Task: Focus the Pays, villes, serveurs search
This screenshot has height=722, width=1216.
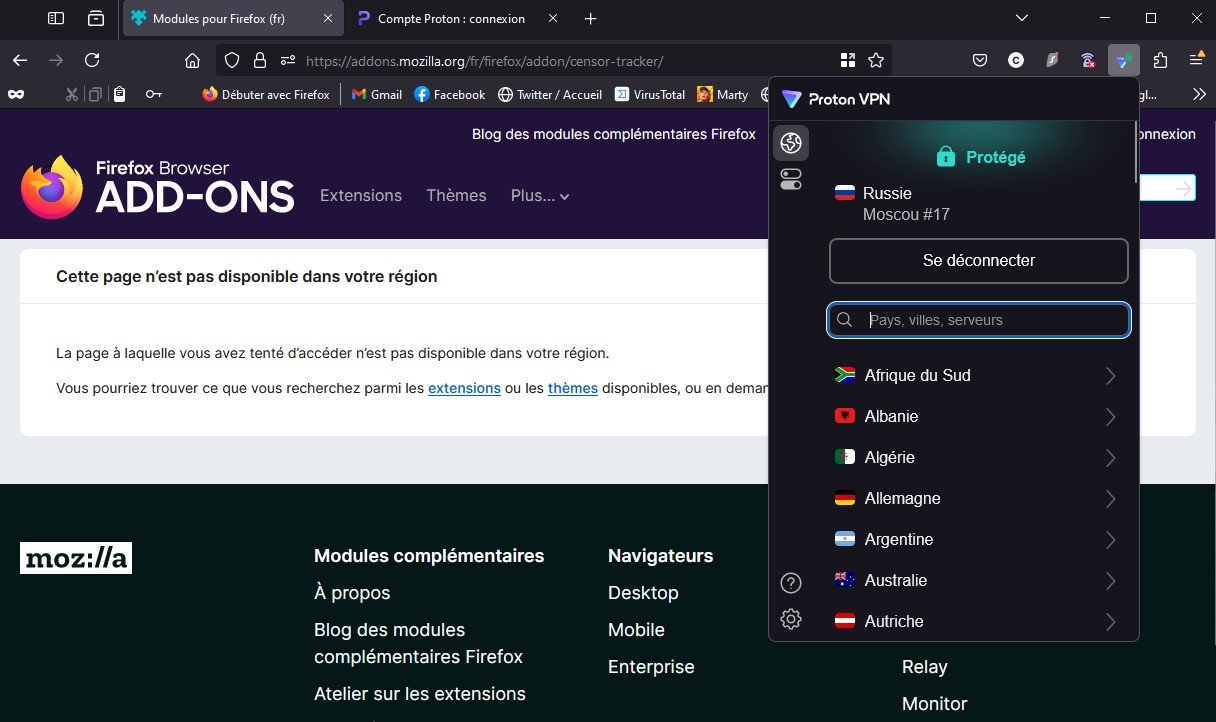Action: tap(979, 320)
